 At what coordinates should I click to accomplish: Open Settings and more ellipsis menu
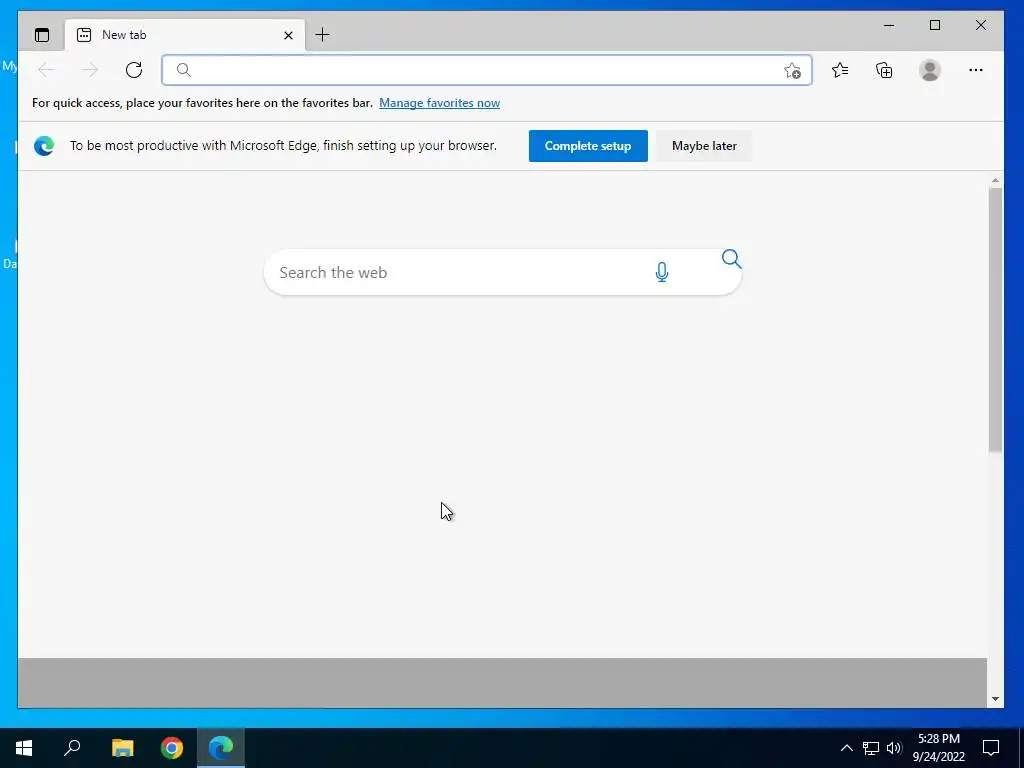pyautogui.click(x=976, y=70)
